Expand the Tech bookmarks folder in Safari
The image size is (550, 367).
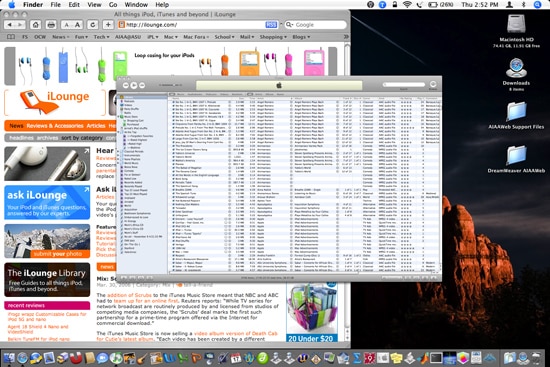click(101, 37)
